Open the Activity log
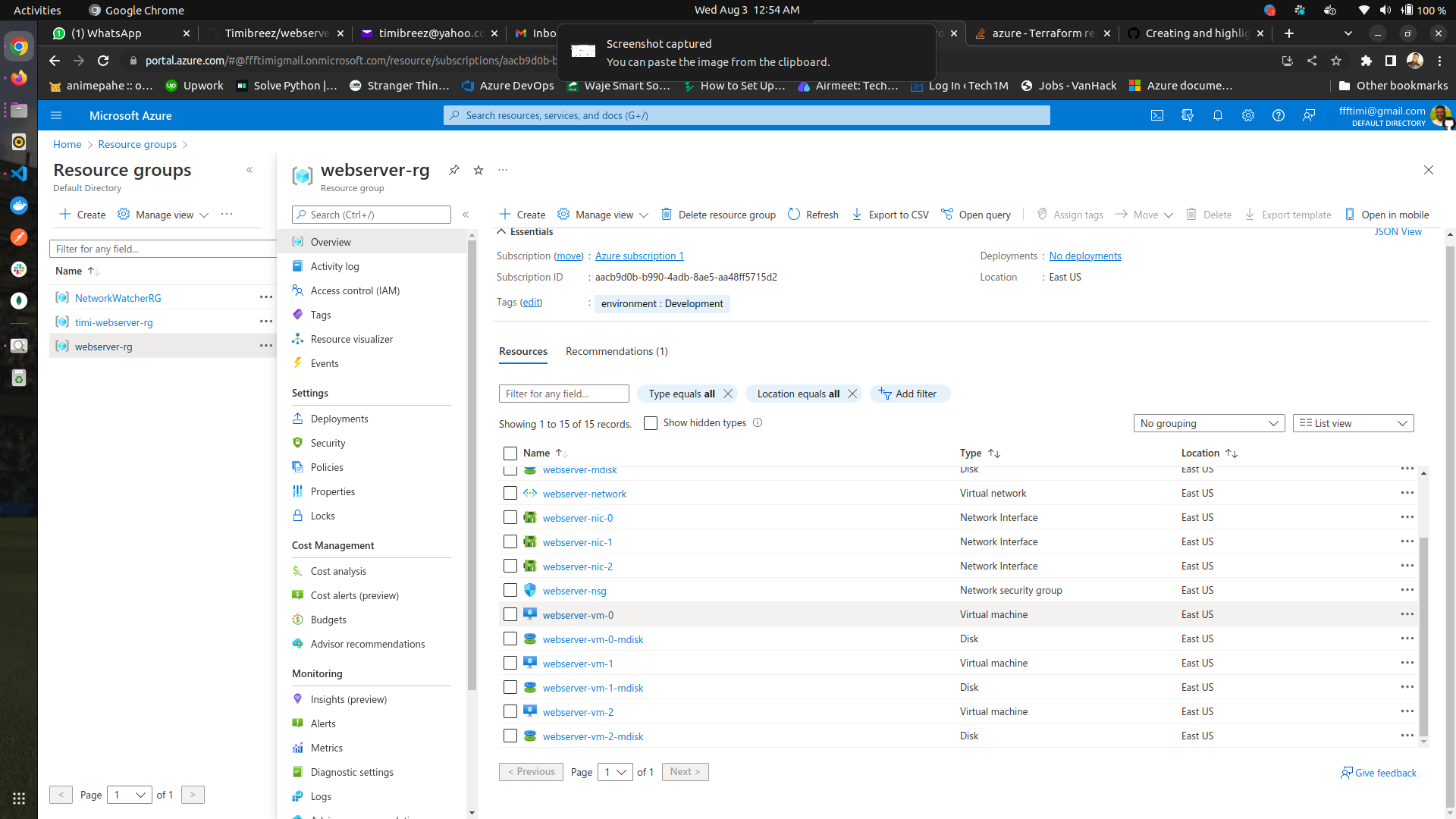Image resolution: width=1456 pixels, height=819 pixels. [336, 266]
